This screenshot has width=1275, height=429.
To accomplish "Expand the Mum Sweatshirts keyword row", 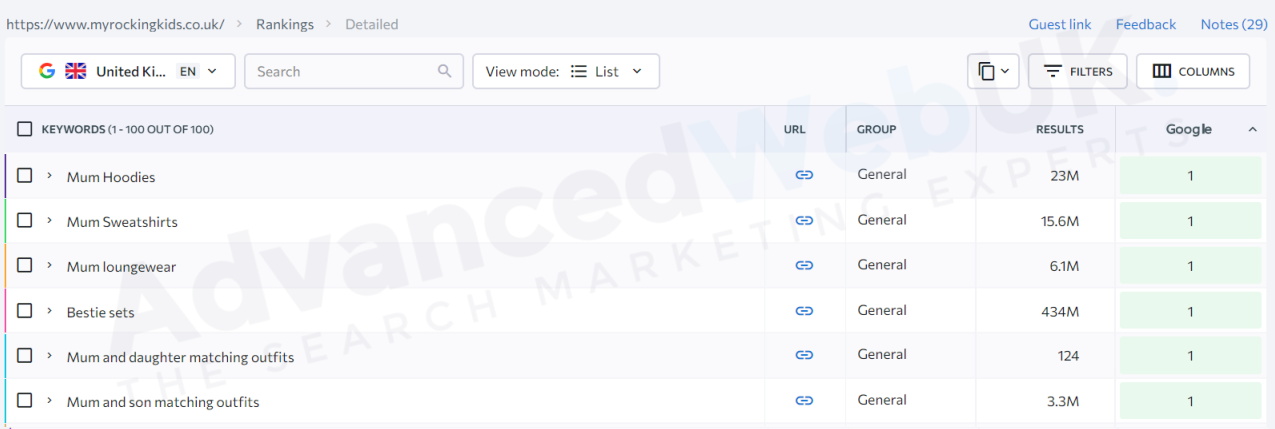I will (49, 221).
